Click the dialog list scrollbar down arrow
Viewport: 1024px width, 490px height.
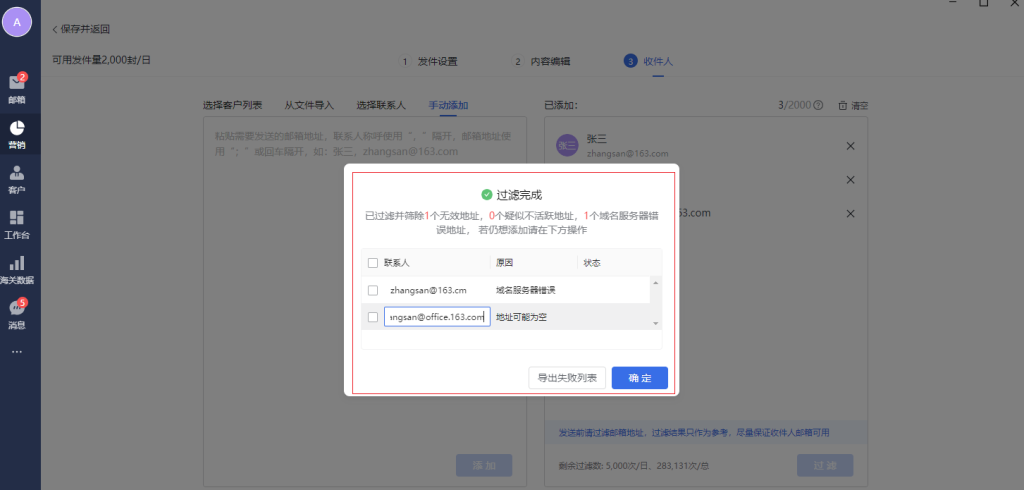[x=656, y=323]
